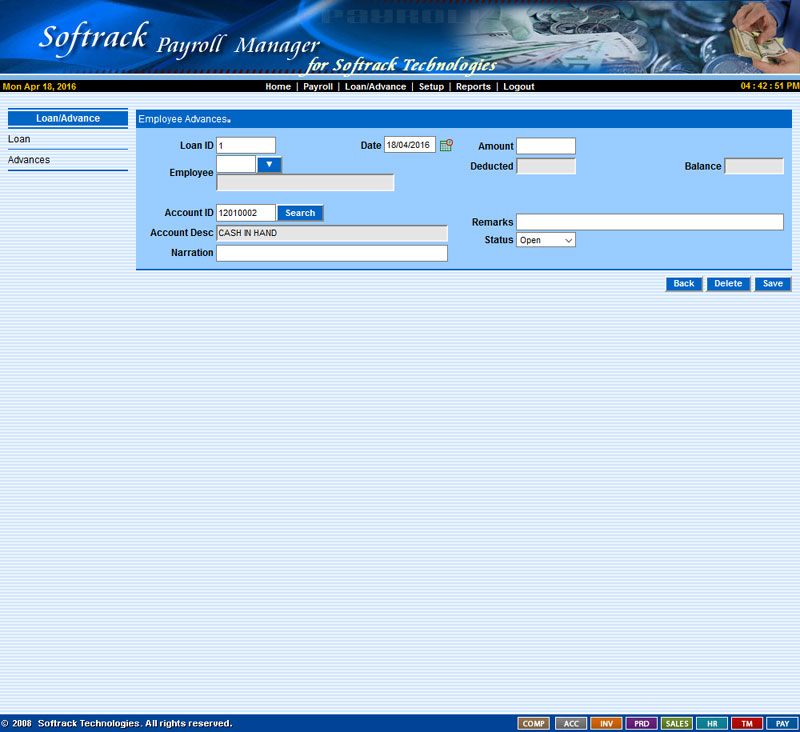Open the PAY module badge

781,723
